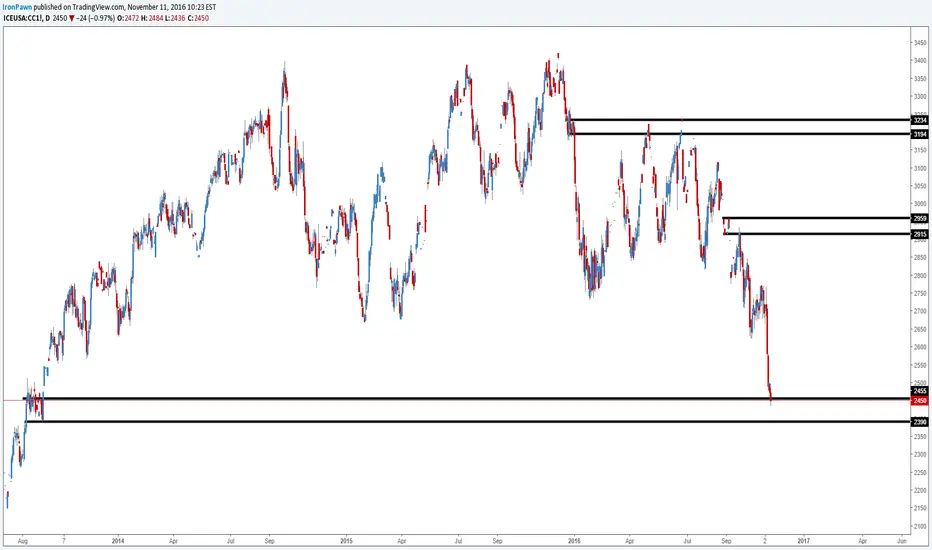Click the 3000 price axis tick

pyautogui.click(x=920, y=204)
